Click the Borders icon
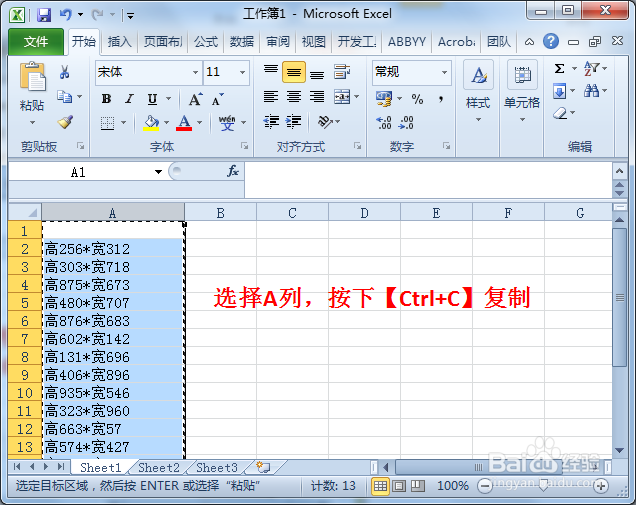The image size is (636, 505). (x=107, y=123)
